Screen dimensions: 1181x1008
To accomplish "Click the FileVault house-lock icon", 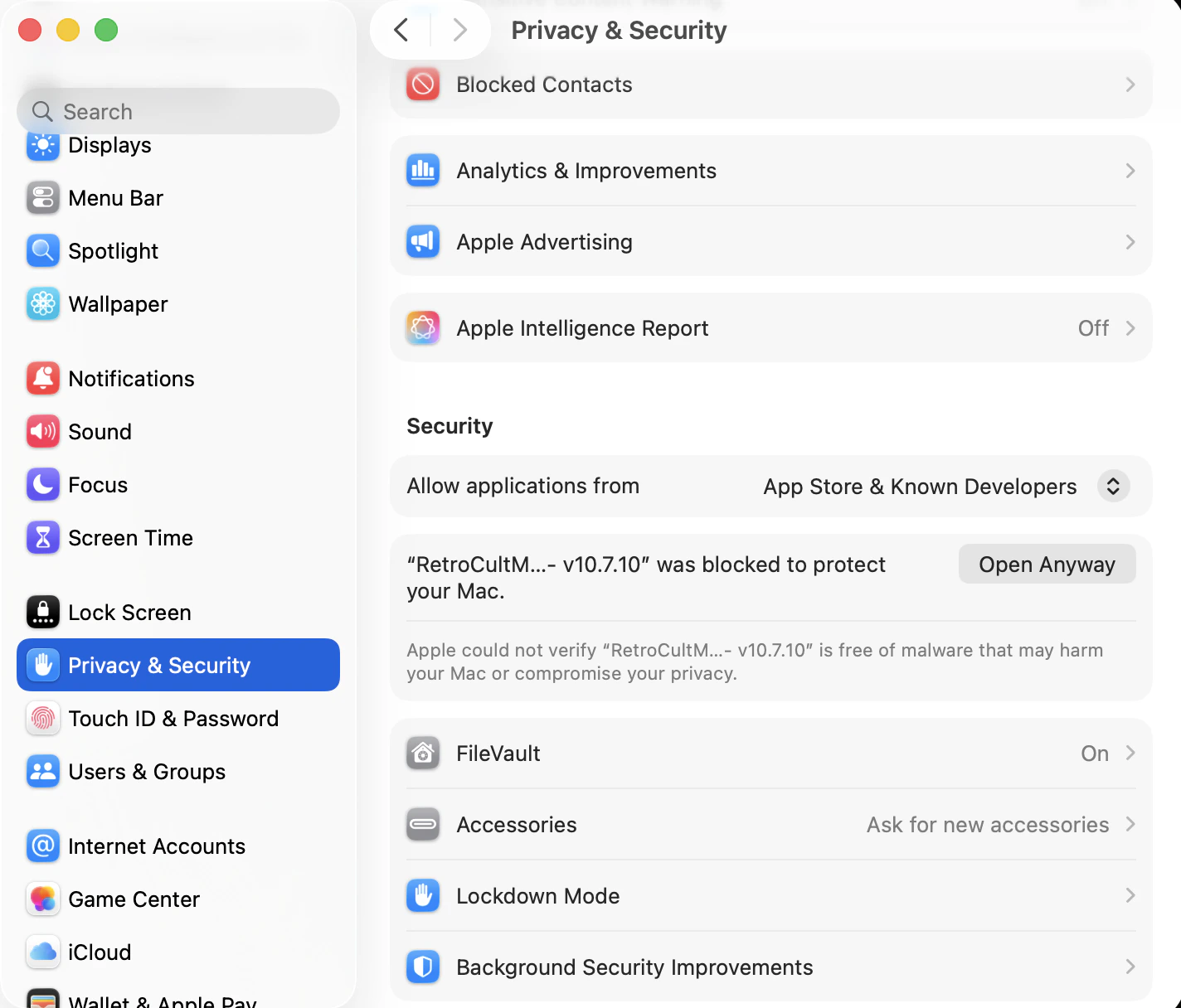I will point(423,754).
